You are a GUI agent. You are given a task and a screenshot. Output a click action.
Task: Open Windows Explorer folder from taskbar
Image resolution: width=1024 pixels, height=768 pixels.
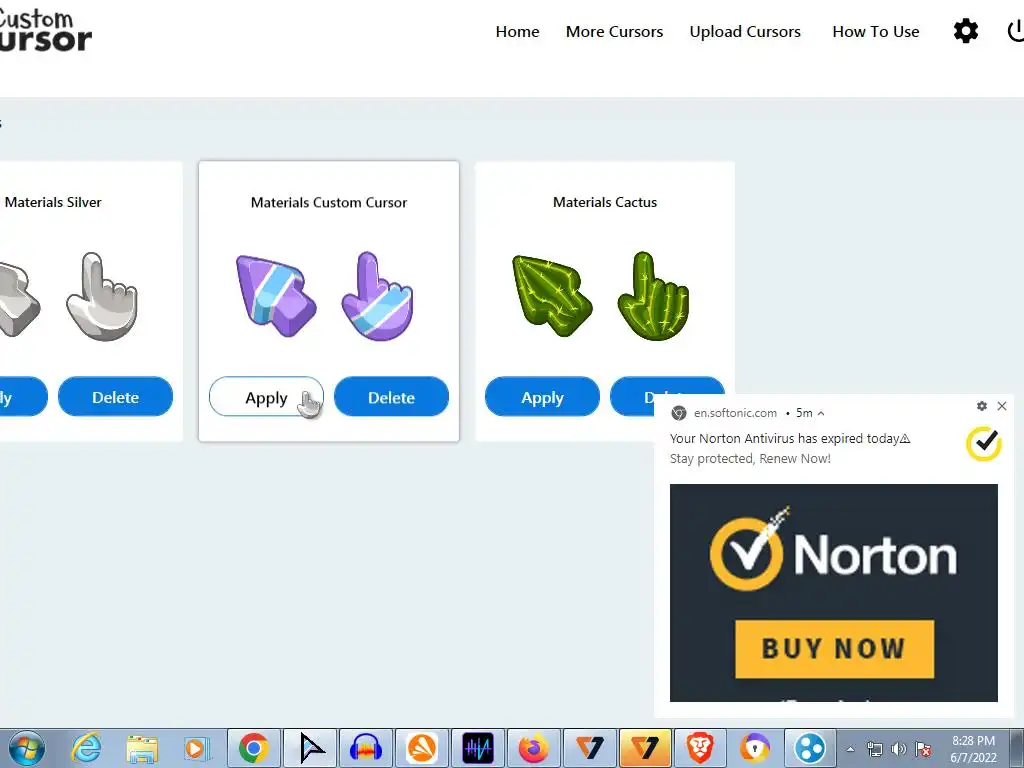142,748
